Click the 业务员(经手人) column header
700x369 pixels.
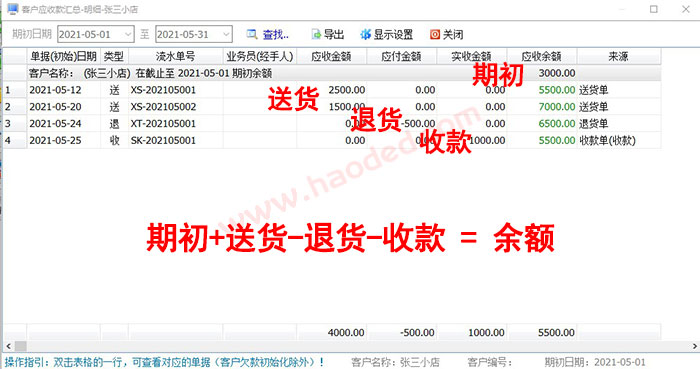pos(259,56)
